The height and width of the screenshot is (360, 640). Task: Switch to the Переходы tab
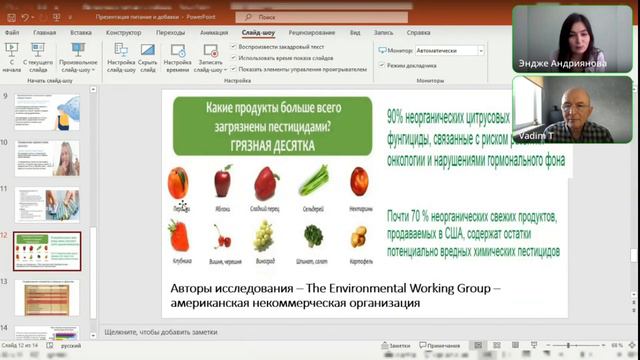[x=170, y=32]
